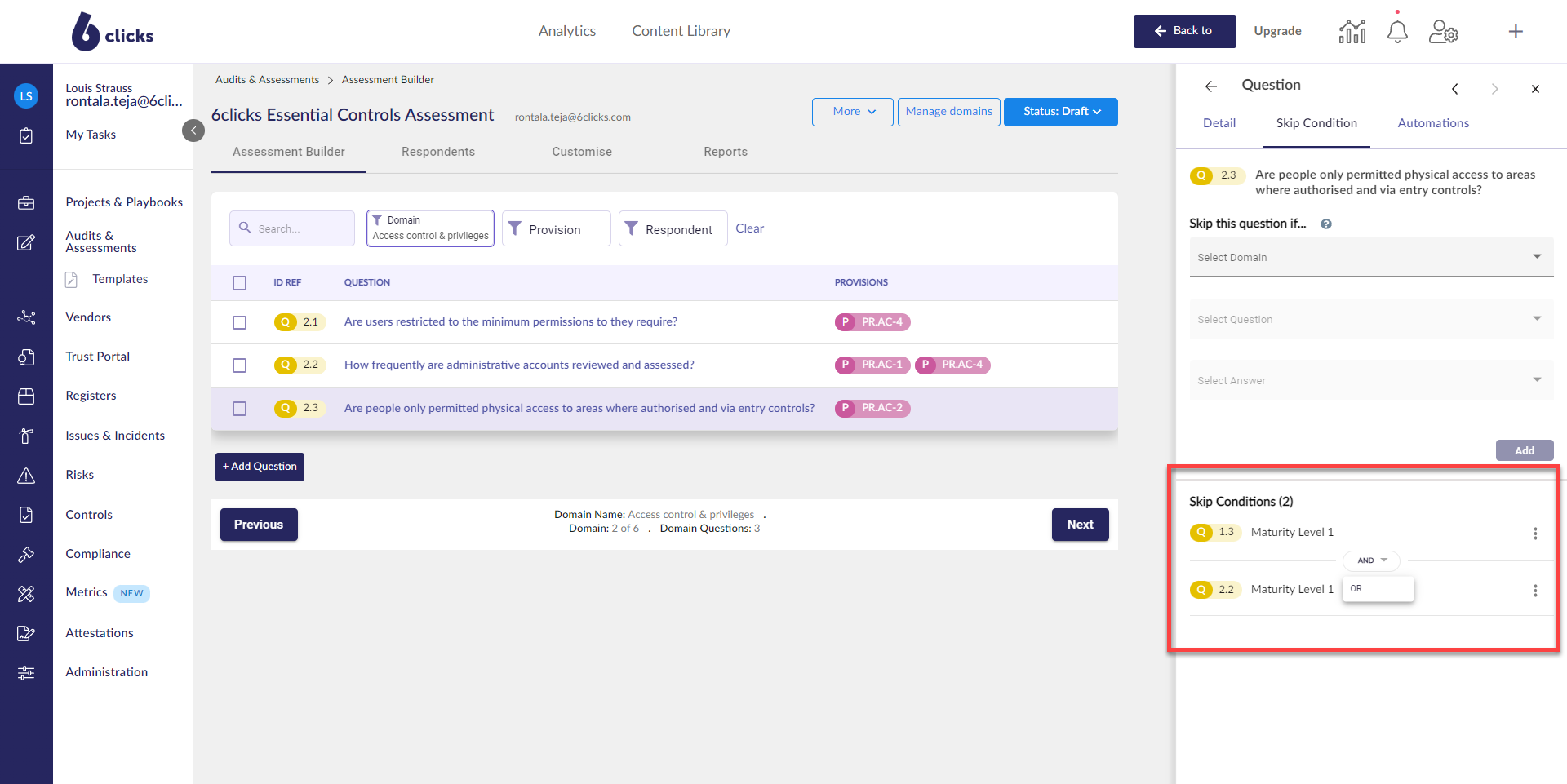Click the Compliance gavel icon
Screen dimensions: 1567x784
[x=26, y=555]
